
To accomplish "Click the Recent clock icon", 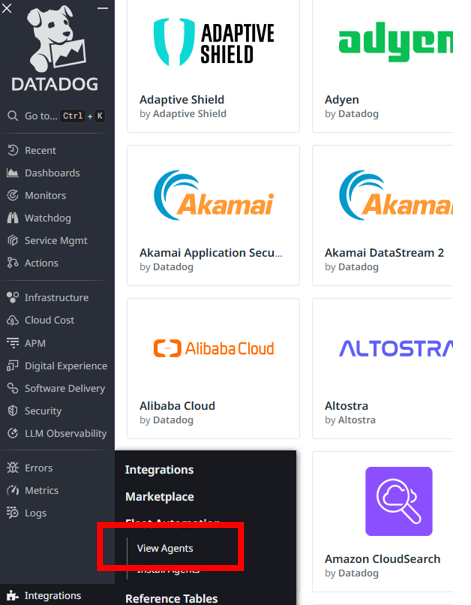I will pos(13,150).
